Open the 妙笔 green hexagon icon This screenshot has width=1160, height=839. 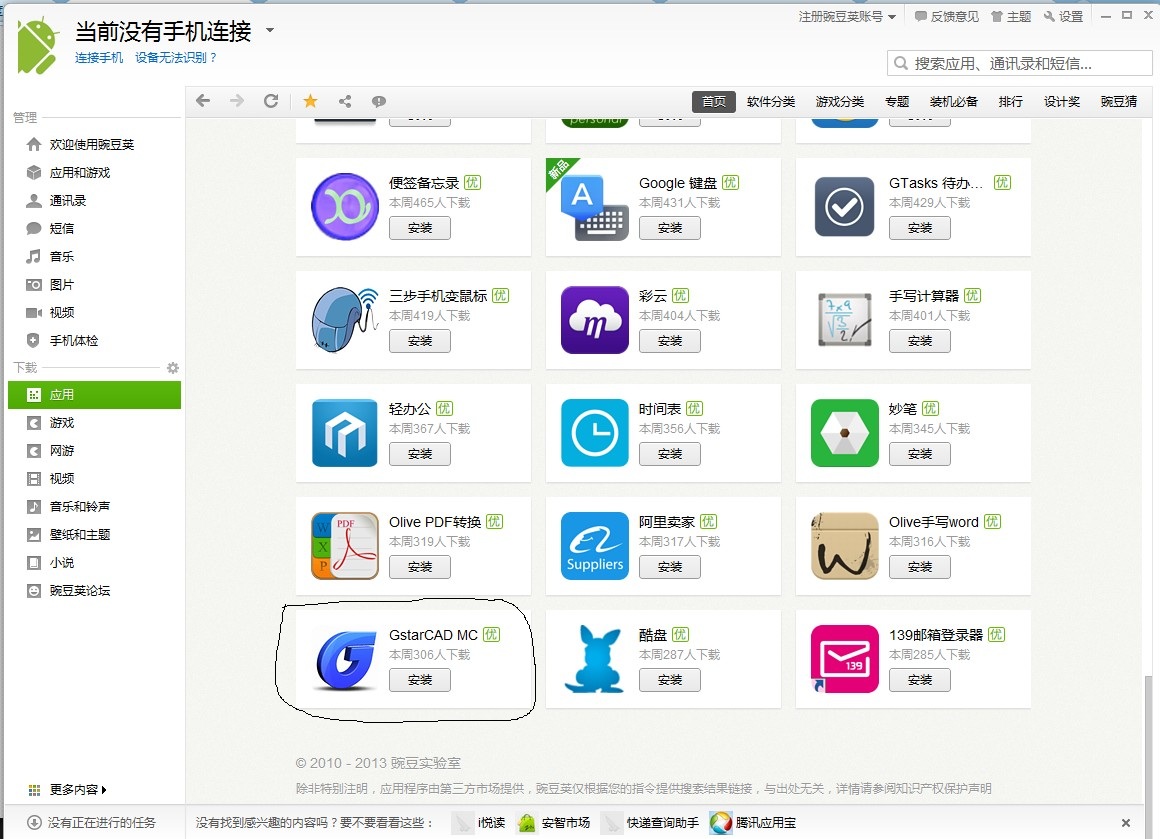point(844,433)
